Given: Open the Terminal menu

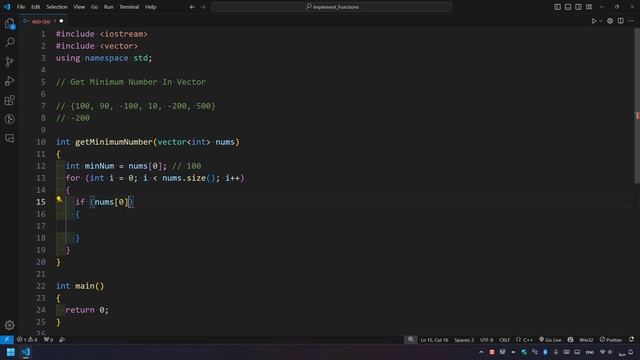Looking at the screenshot, I should coord(129,7).
